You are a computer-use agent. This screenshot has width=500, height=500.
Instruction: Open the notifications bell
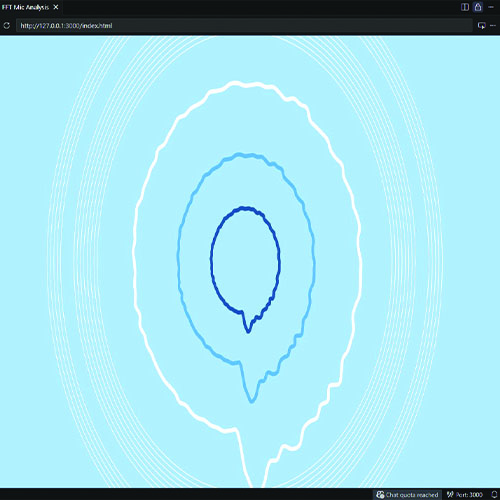tap(494, 495)
